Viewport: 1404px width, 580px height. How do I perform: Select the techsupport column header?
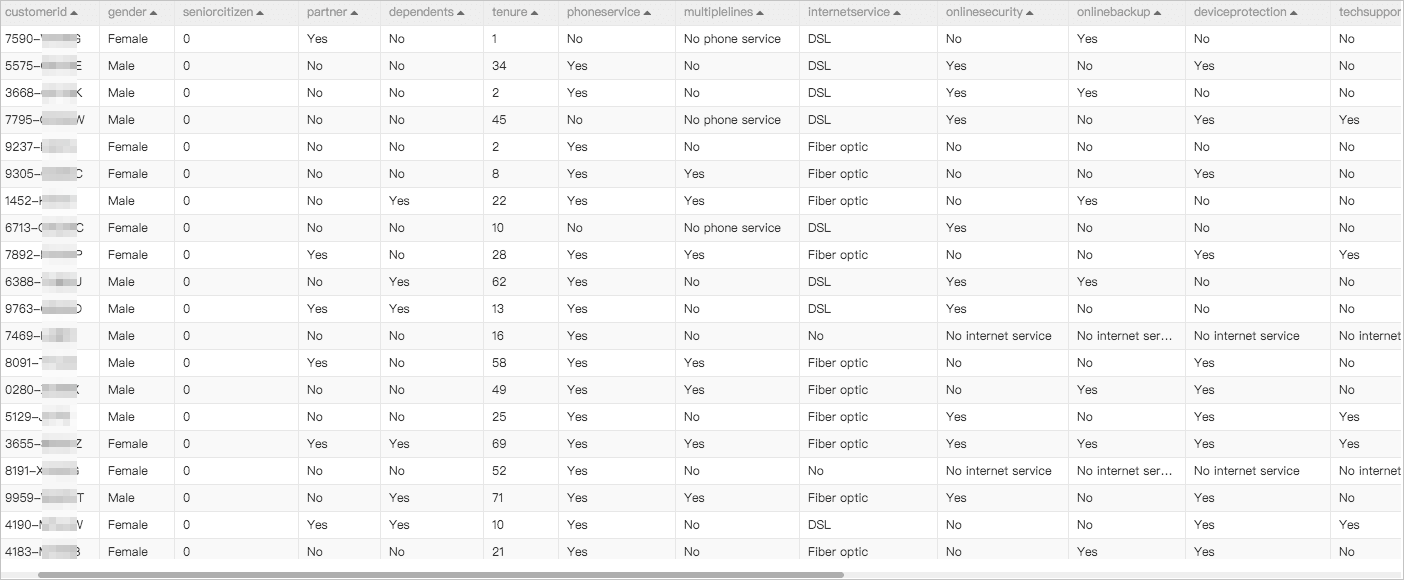click(x=1371, y=13)
